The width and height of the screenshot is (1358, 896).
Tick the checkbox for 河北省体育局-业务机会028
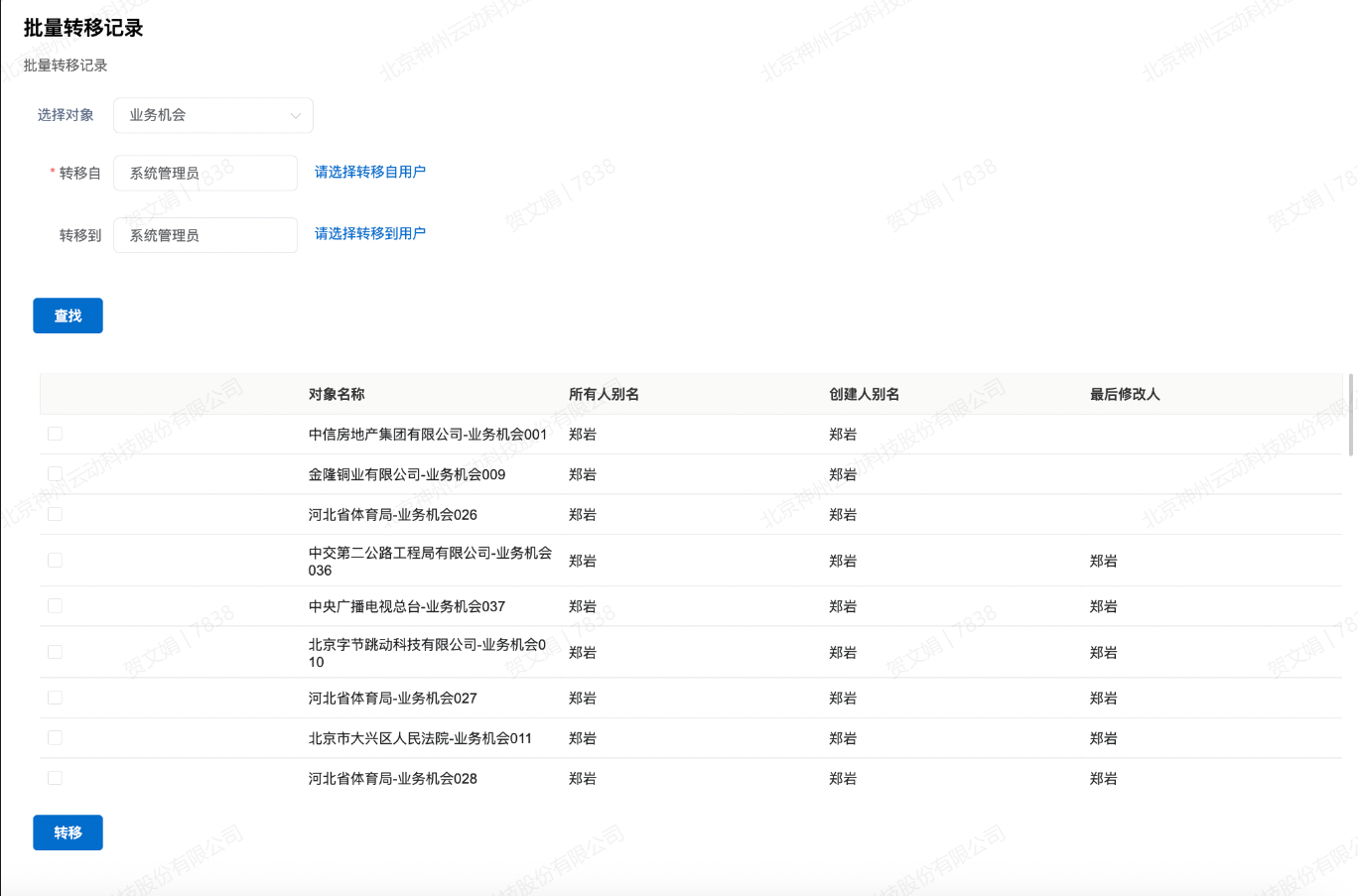pos(55,778)
